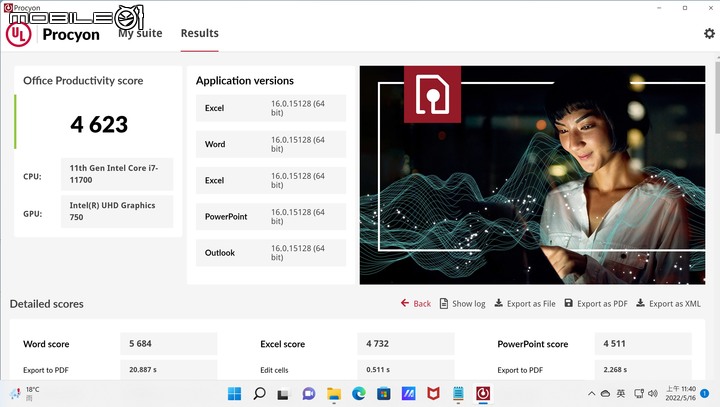This screenshot has width=720, height=407.
Task: Click Export as XML
Action: [x=668, y=303]
